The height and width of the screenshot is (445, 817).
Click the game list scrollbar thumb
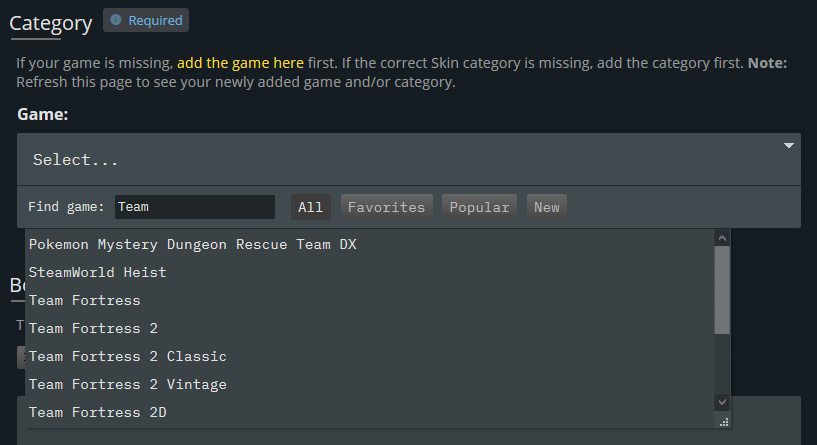tap(722, 290)
